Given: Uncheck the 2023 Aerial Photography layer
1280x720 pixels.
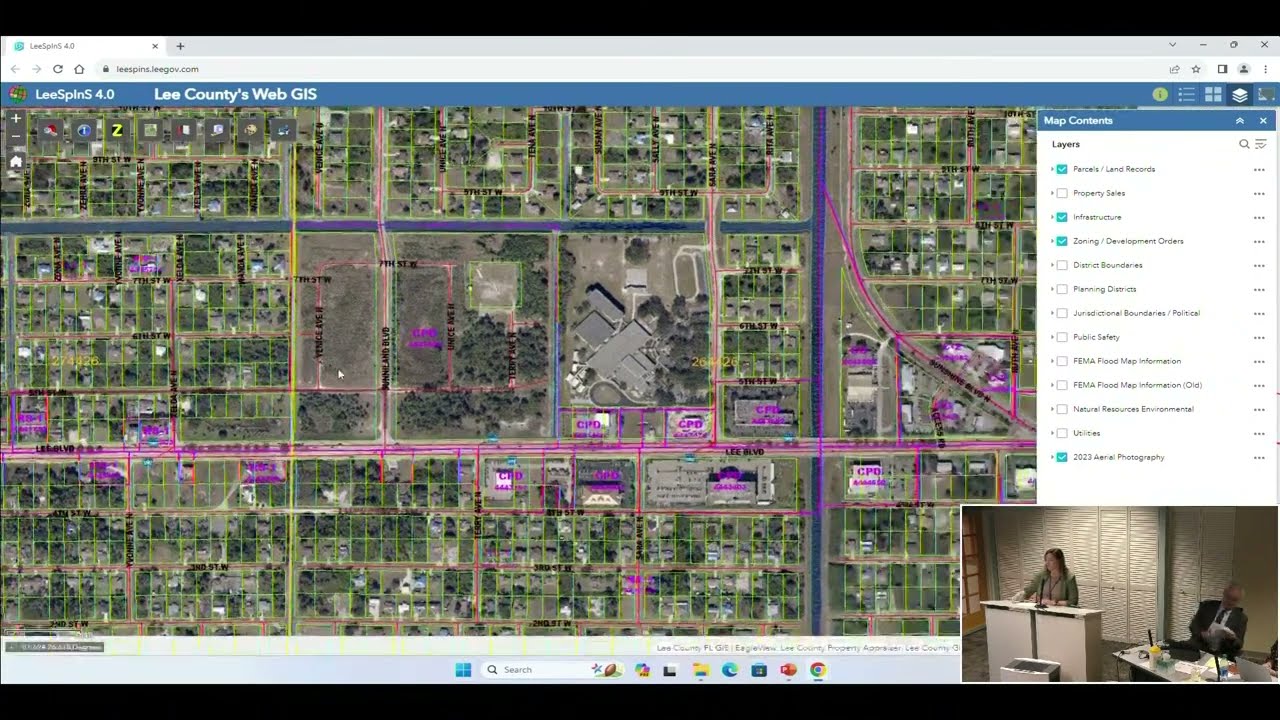Looking at the screenshot, I should [1062, 457].
